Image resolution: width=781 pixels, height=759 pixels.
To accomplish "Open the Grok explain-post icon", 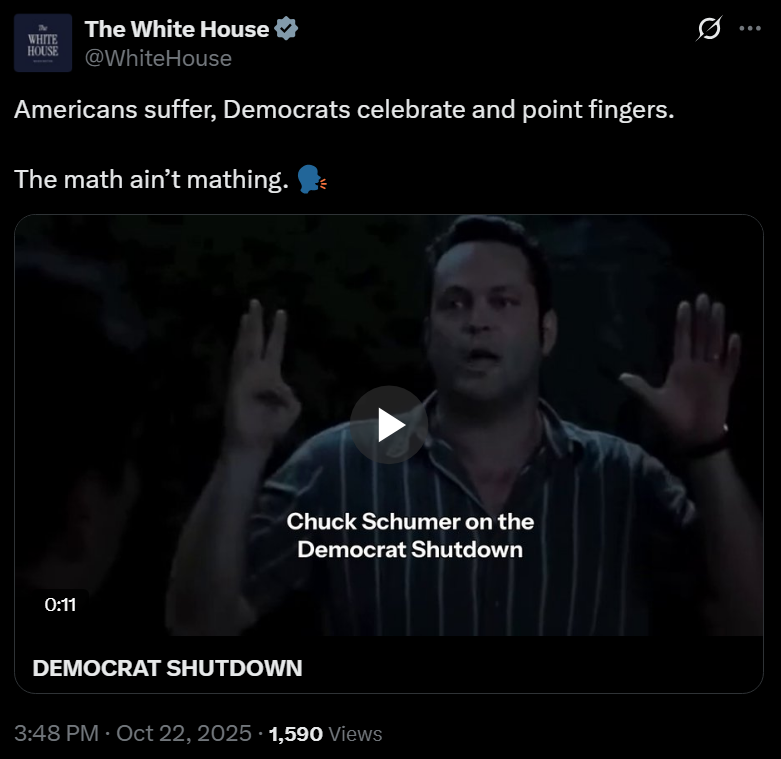I will [x=709, y=28].
